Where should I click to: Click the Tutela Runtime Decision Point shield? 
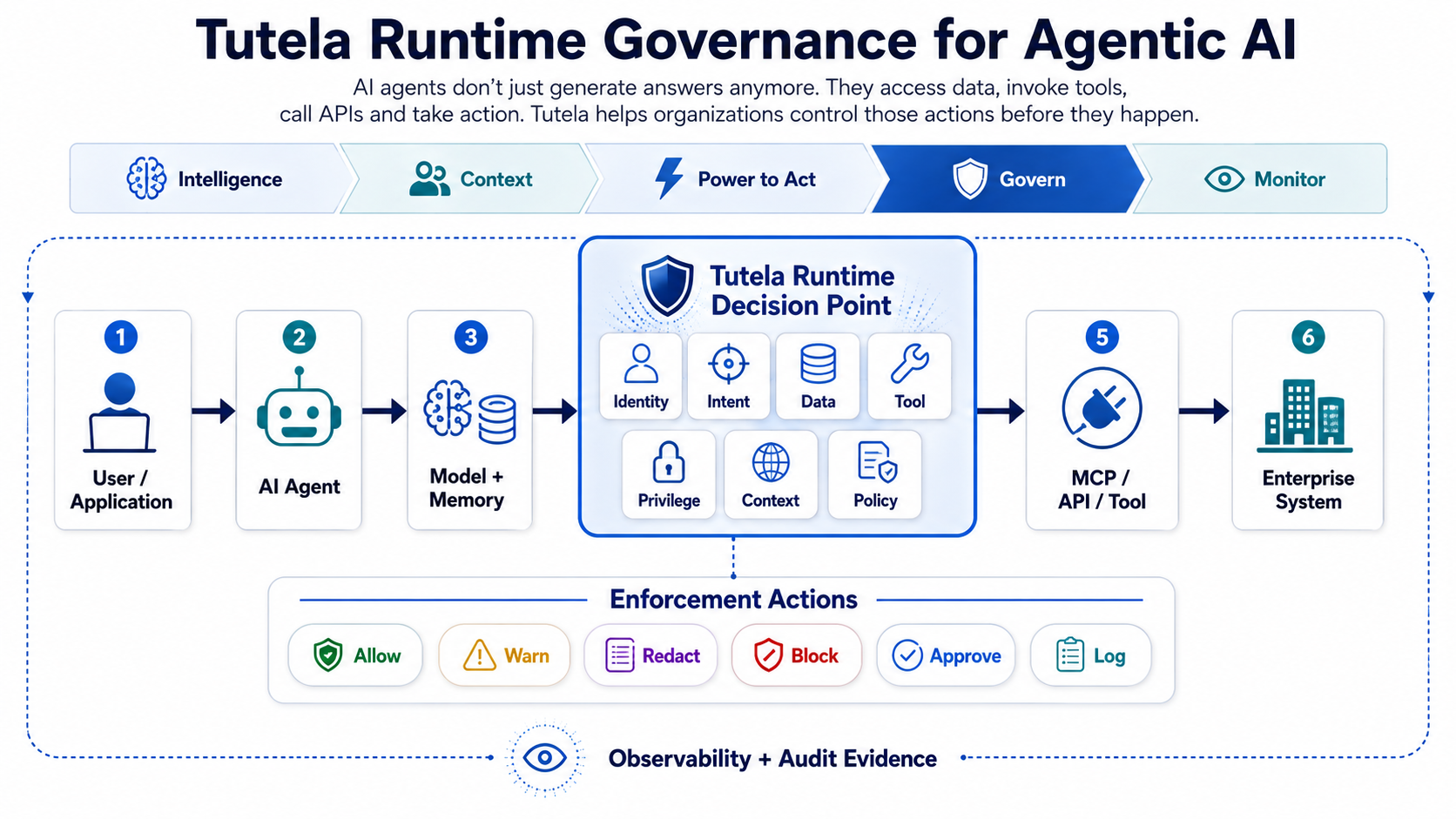pyautogui.click(x=667, y=285)
